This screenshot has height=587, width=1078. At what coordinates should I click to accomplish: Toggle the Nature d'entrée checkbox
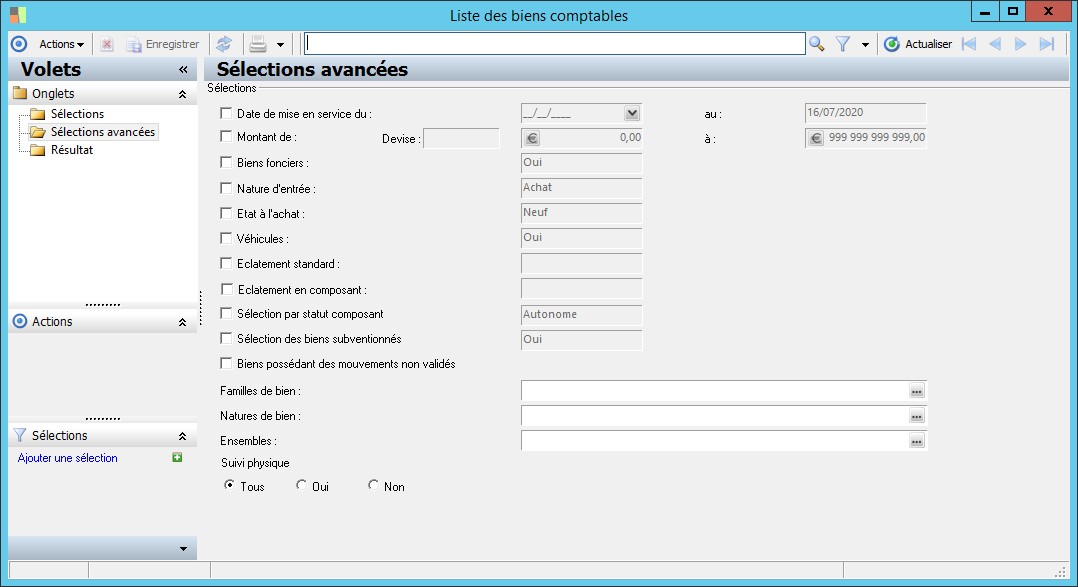(226, 188)
